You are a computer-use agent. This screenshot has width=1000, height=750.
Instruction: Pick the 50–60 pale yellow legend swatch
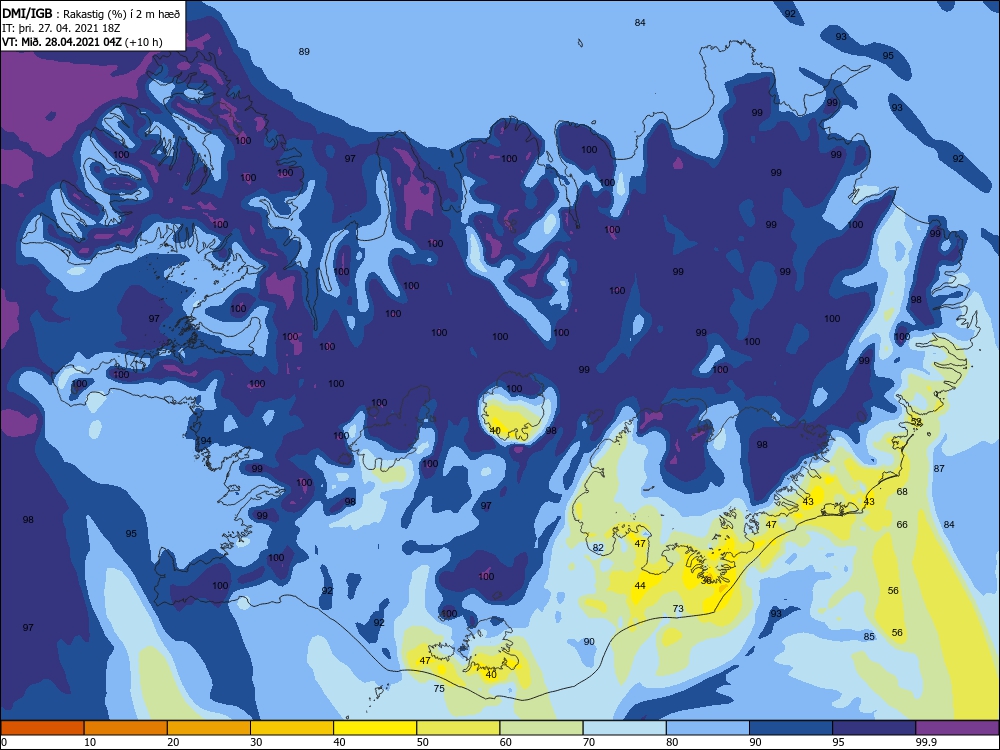458,728
